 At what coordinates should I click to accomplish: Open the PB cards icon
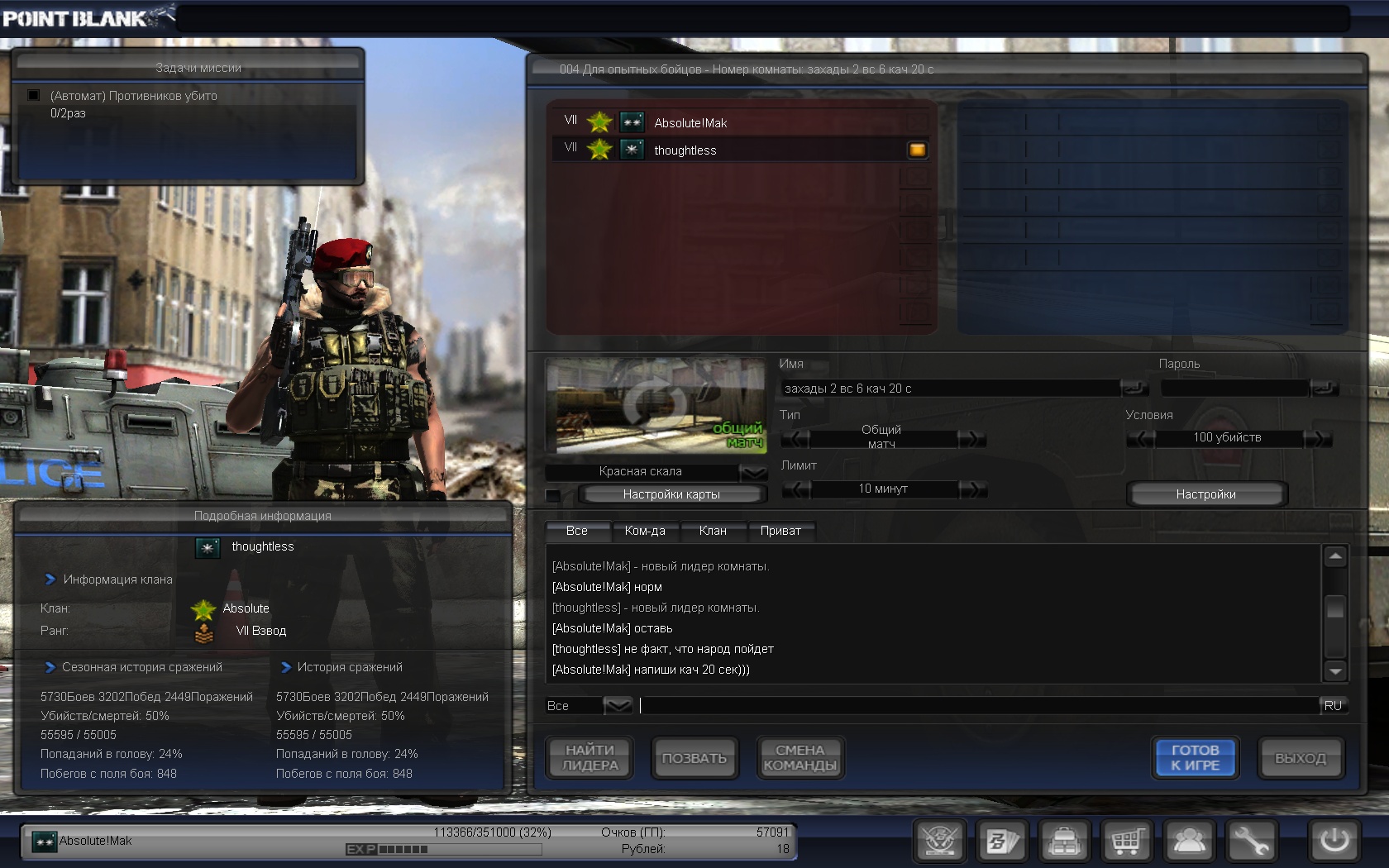click(1002, 842)
